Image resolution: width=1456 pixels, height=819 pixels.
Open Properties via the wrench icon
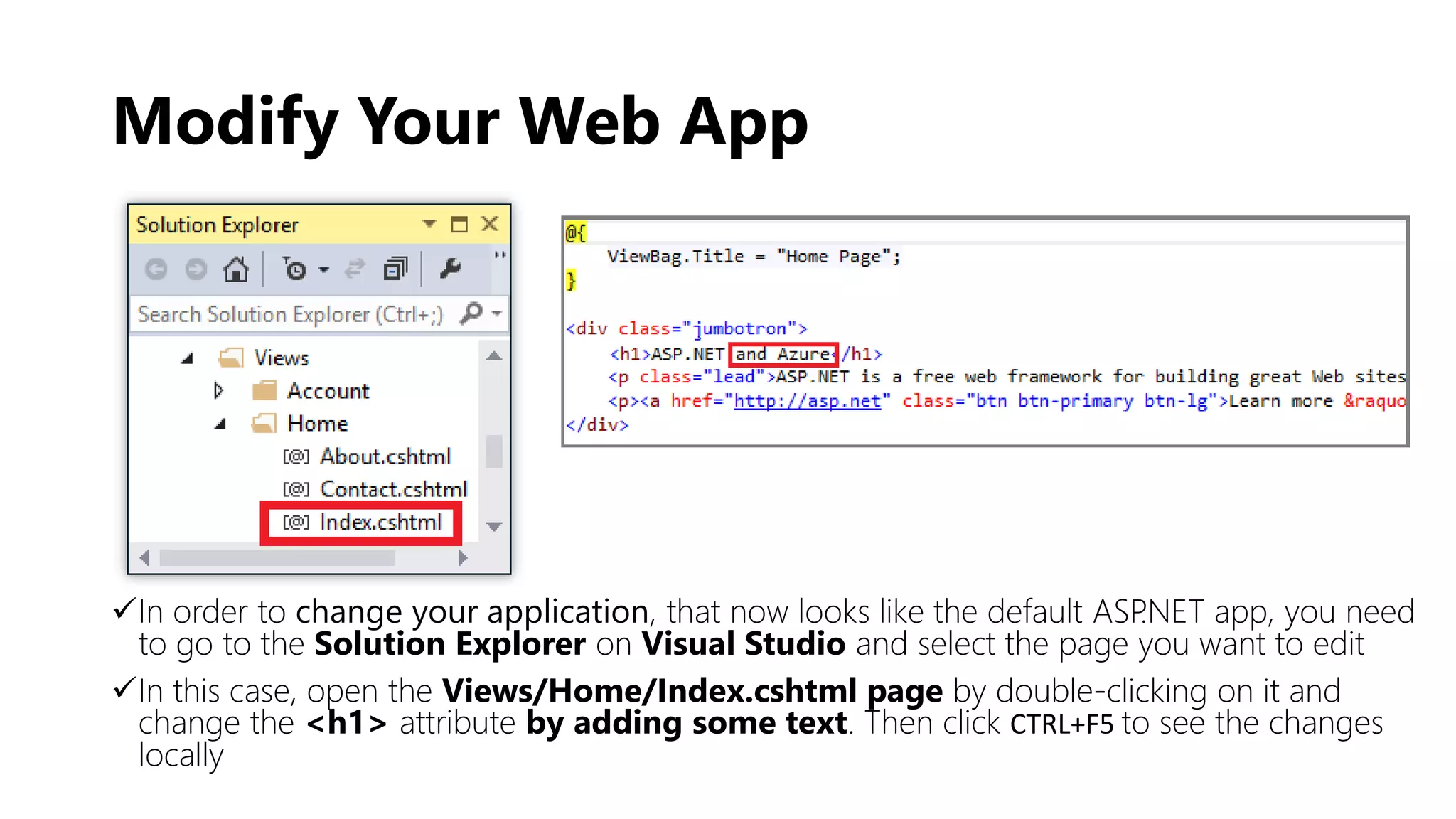[450, 269]
